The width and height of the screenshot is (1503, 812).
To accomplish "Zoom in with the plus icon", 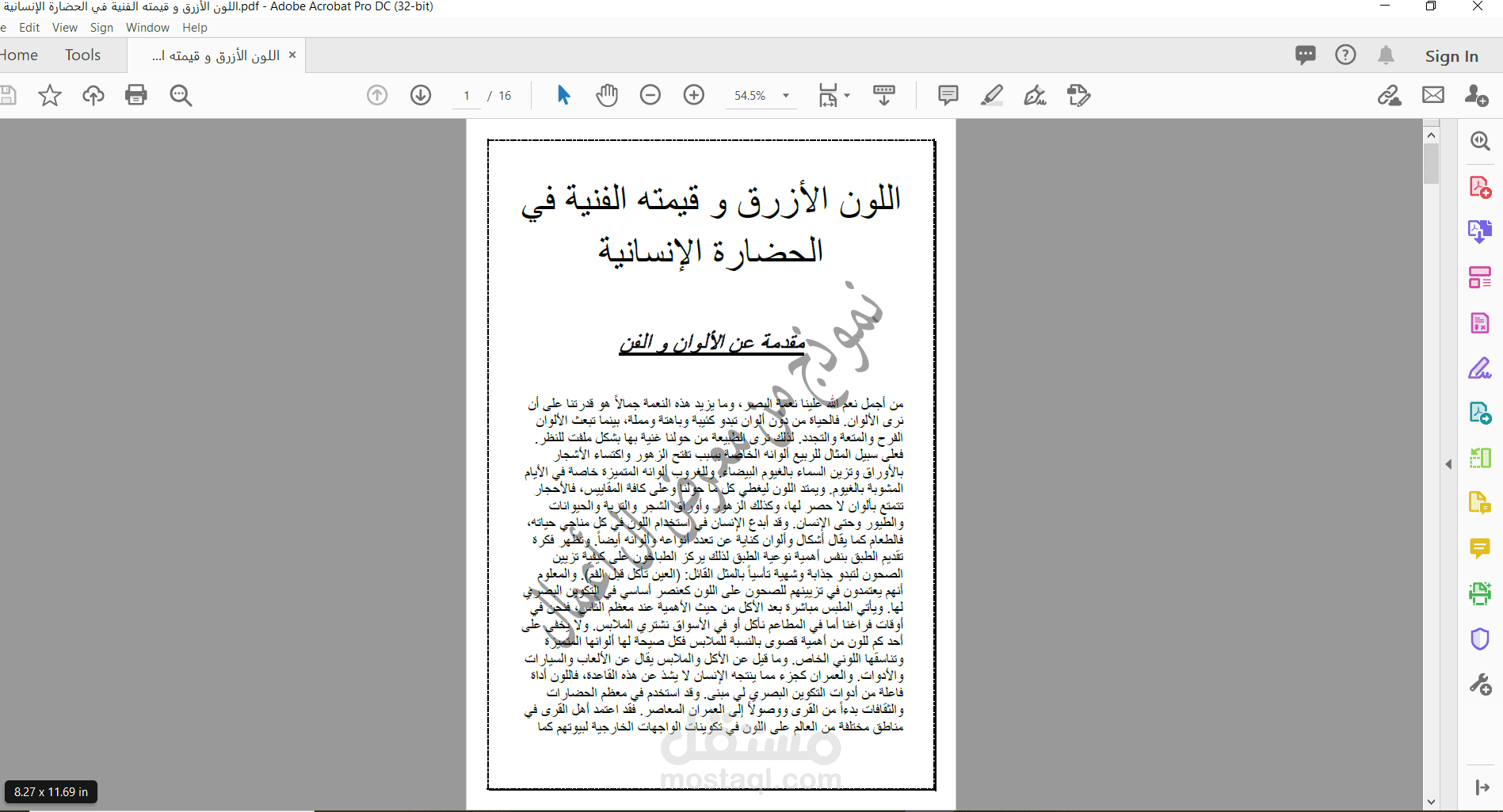I will coord(694,96).
